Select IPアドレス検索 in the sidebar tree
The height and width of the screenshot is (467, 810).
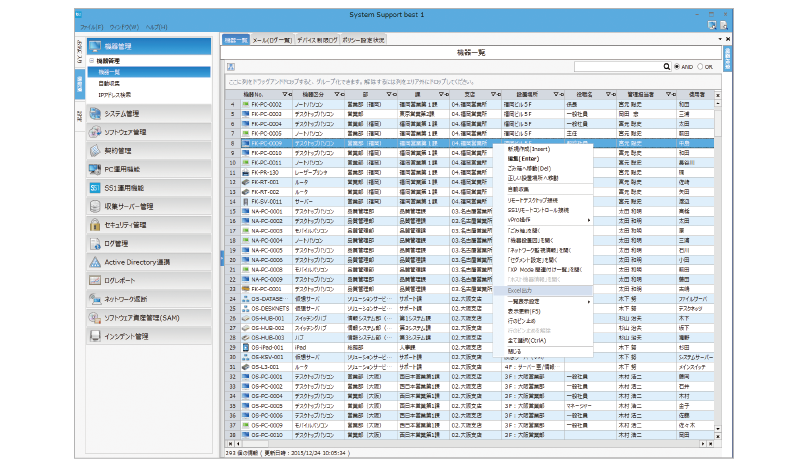point(115,95)
